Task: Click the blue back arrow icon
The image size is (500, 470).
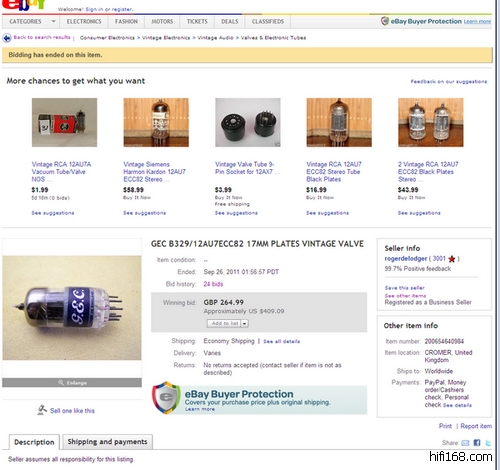Action: pyautogui.click(x=7, y=38)
